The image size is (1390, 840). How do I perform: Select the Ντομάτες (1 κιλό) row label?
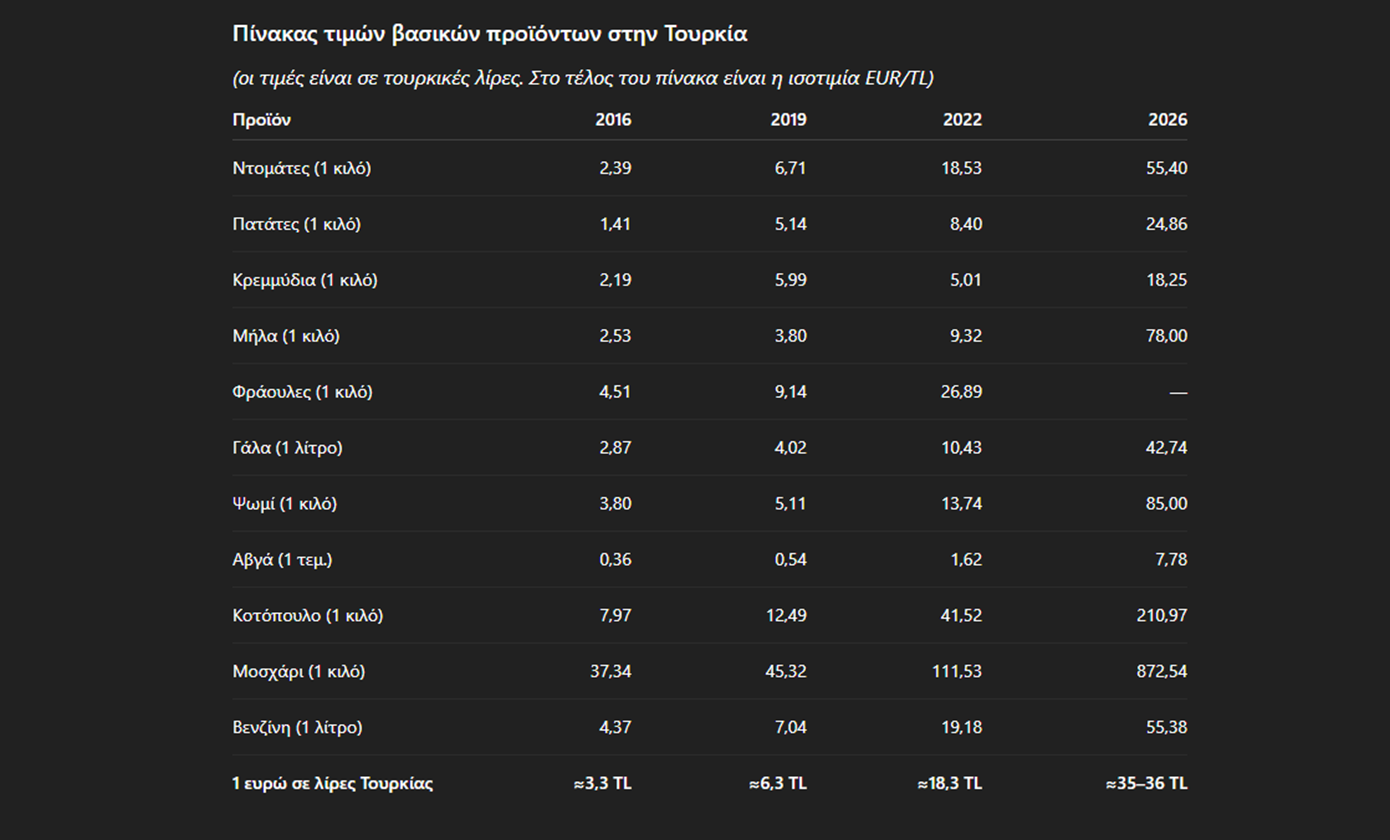point(301,168)
